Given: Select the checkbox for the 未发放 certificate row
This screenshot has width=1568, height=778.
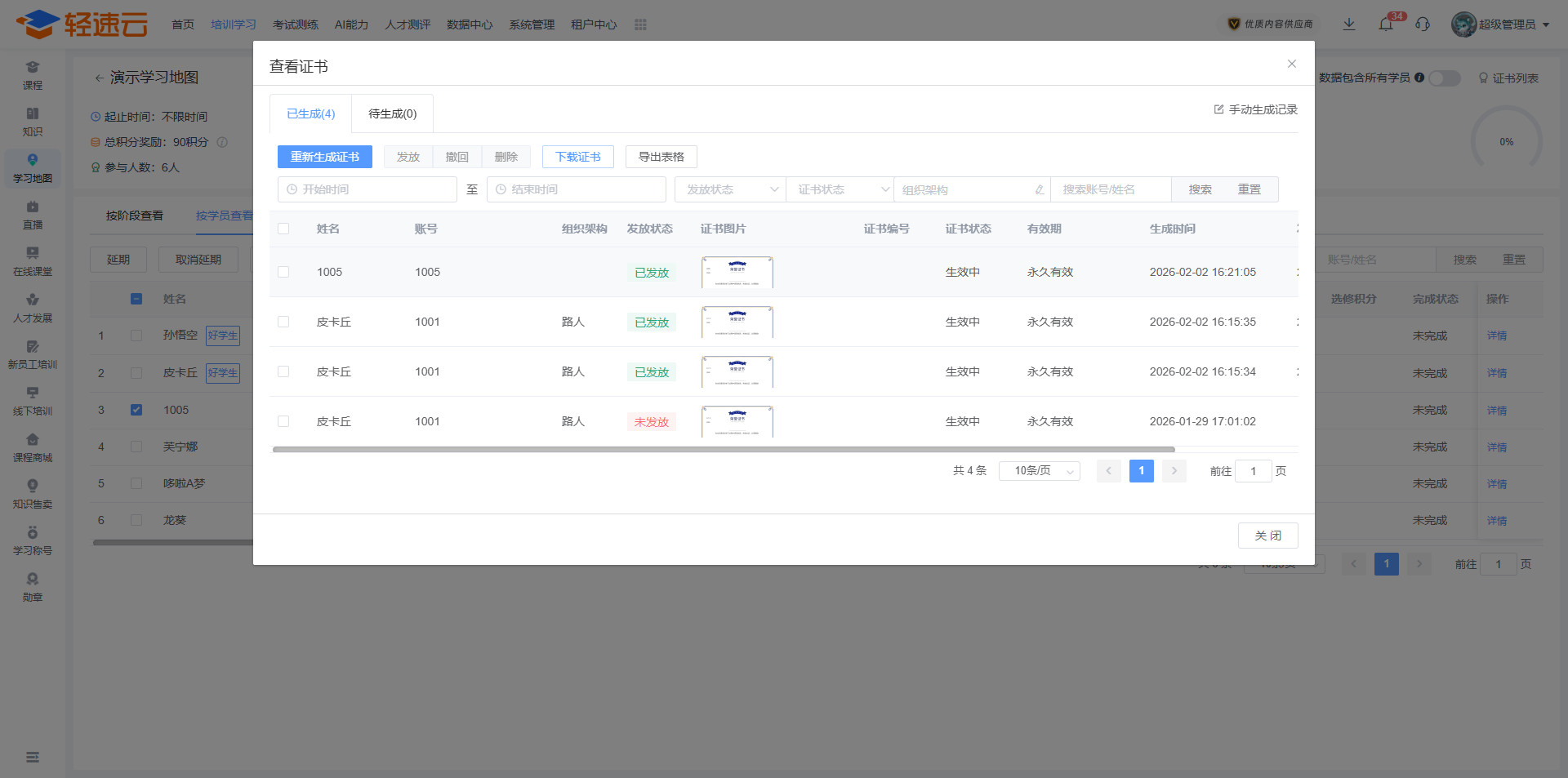Looking at the screenshot, I should (283, 421).
